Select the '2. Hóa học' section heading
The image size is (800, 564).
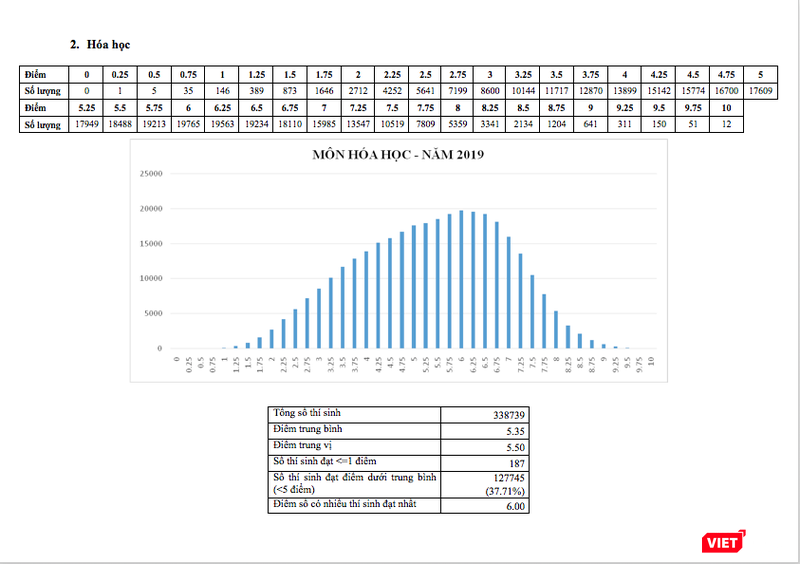(x=99, y=45)
